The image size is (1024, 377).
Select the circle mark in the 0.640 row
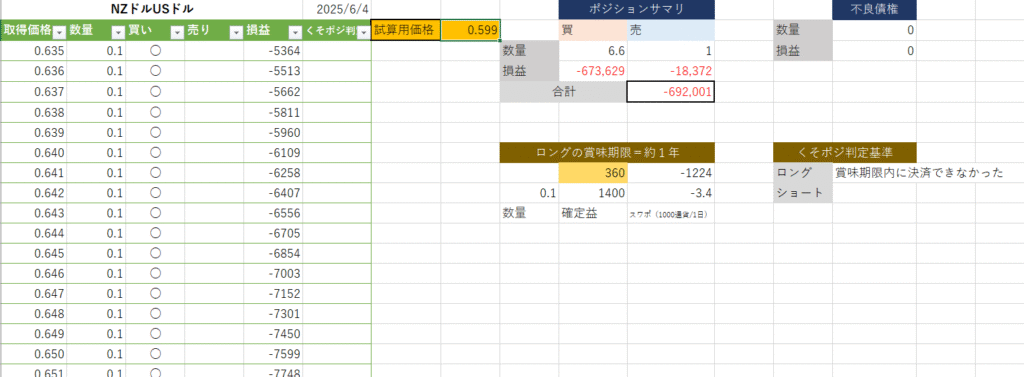pos(155,153)
